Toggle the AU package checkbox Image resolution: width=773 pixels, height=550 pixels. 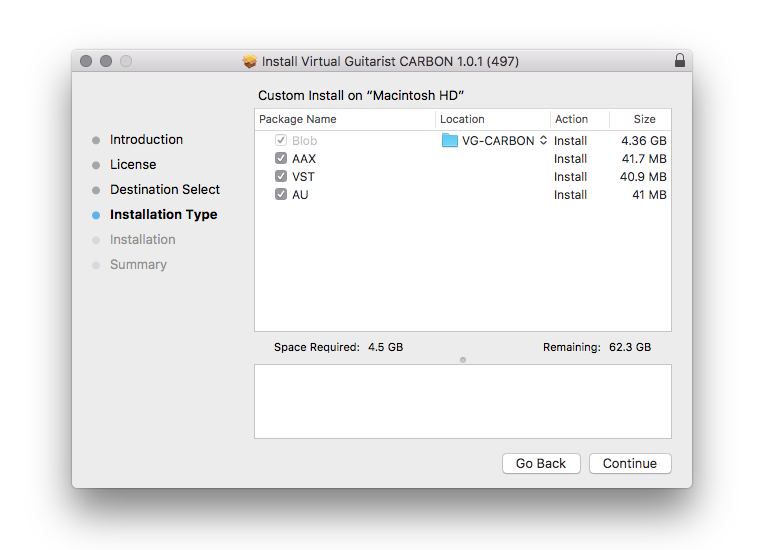click(x=281, y=195)
